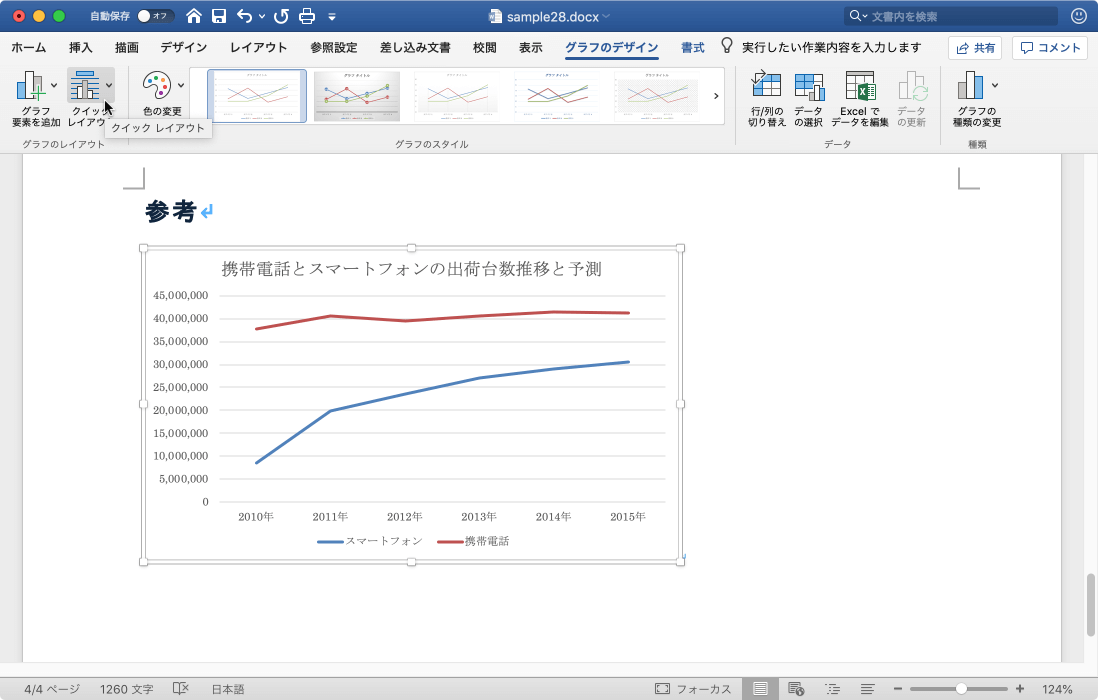Select the スマートフォン legend entry
This screenshot has height=700, width=1098.
point(370,541)
